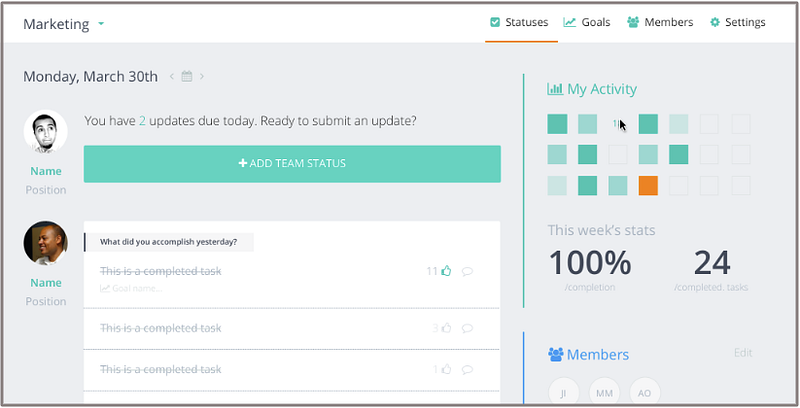Switch to the Statuses tab
Viewport: 800px width, 408px height.
[520, 22]
